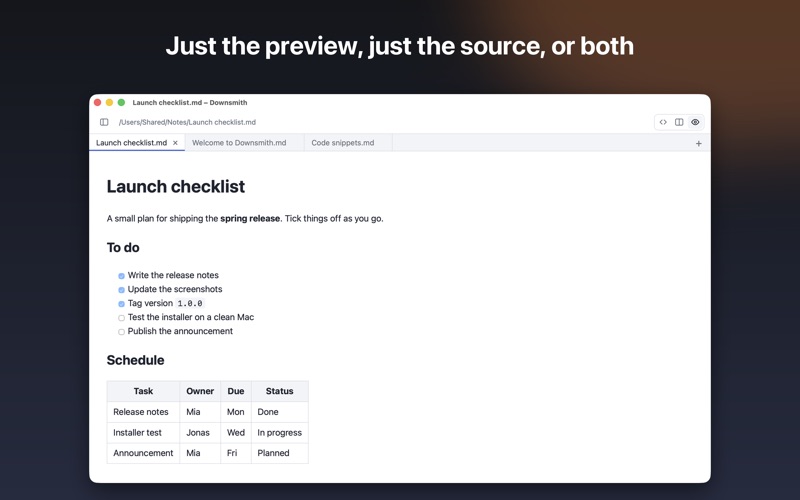
Task: Click the Schedule heading
Action: click(135, 360)
